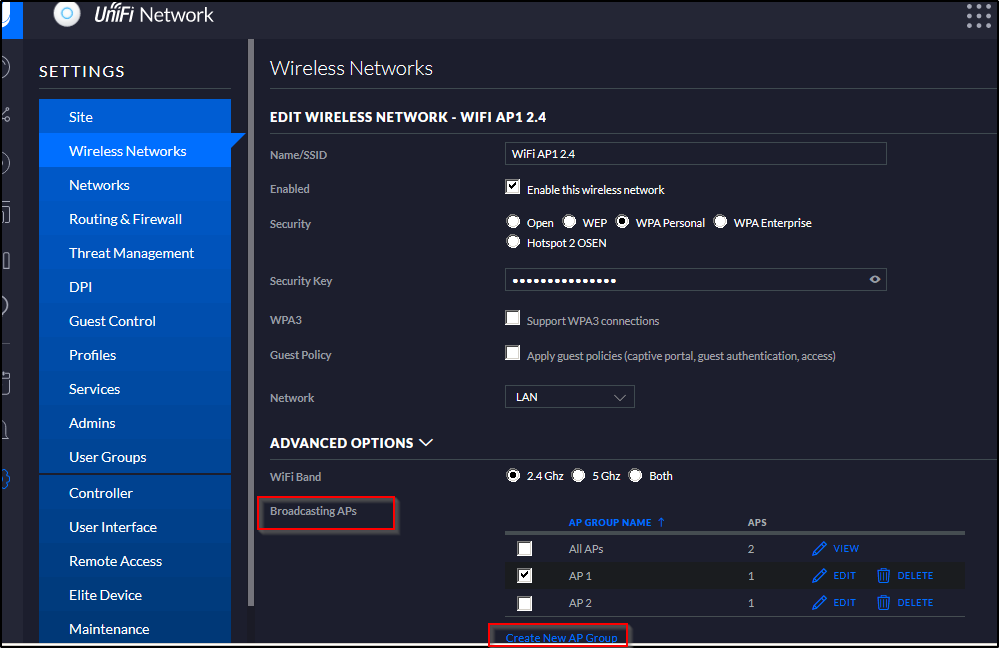Click pencil edit icon for AP 1

[819, 576]
